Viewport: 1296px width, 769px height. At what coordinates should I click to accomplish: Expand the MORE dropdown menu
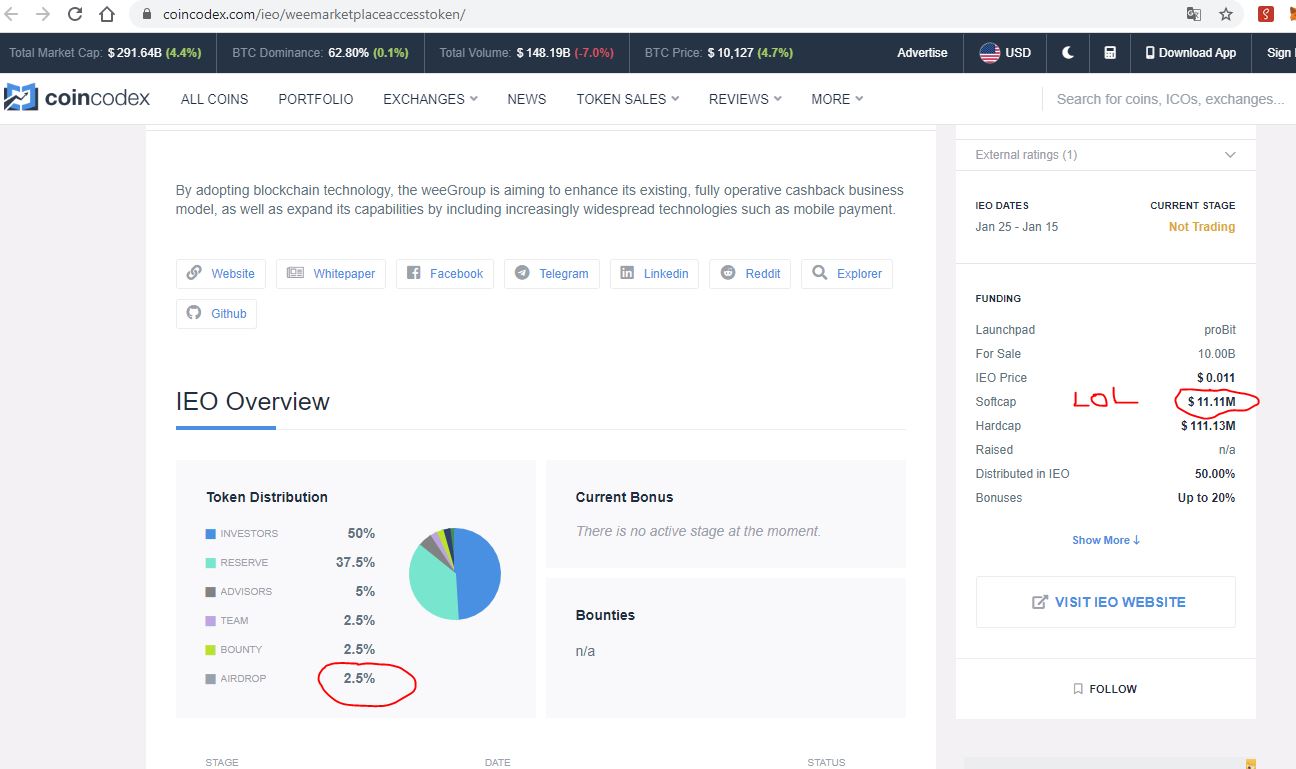(837, 99)
